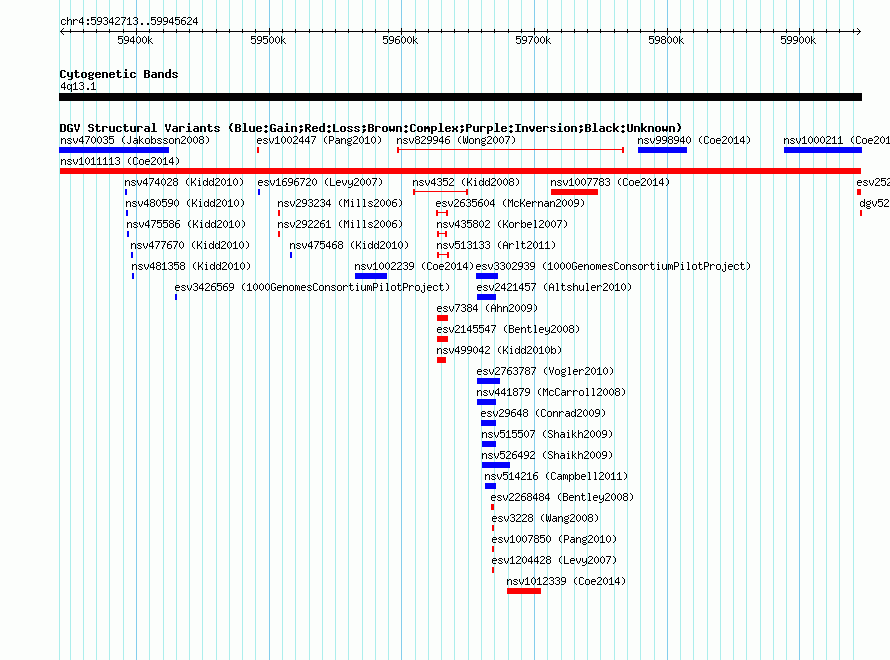Open nsv475586 (Kidd2010) variant

pos(186,224)
